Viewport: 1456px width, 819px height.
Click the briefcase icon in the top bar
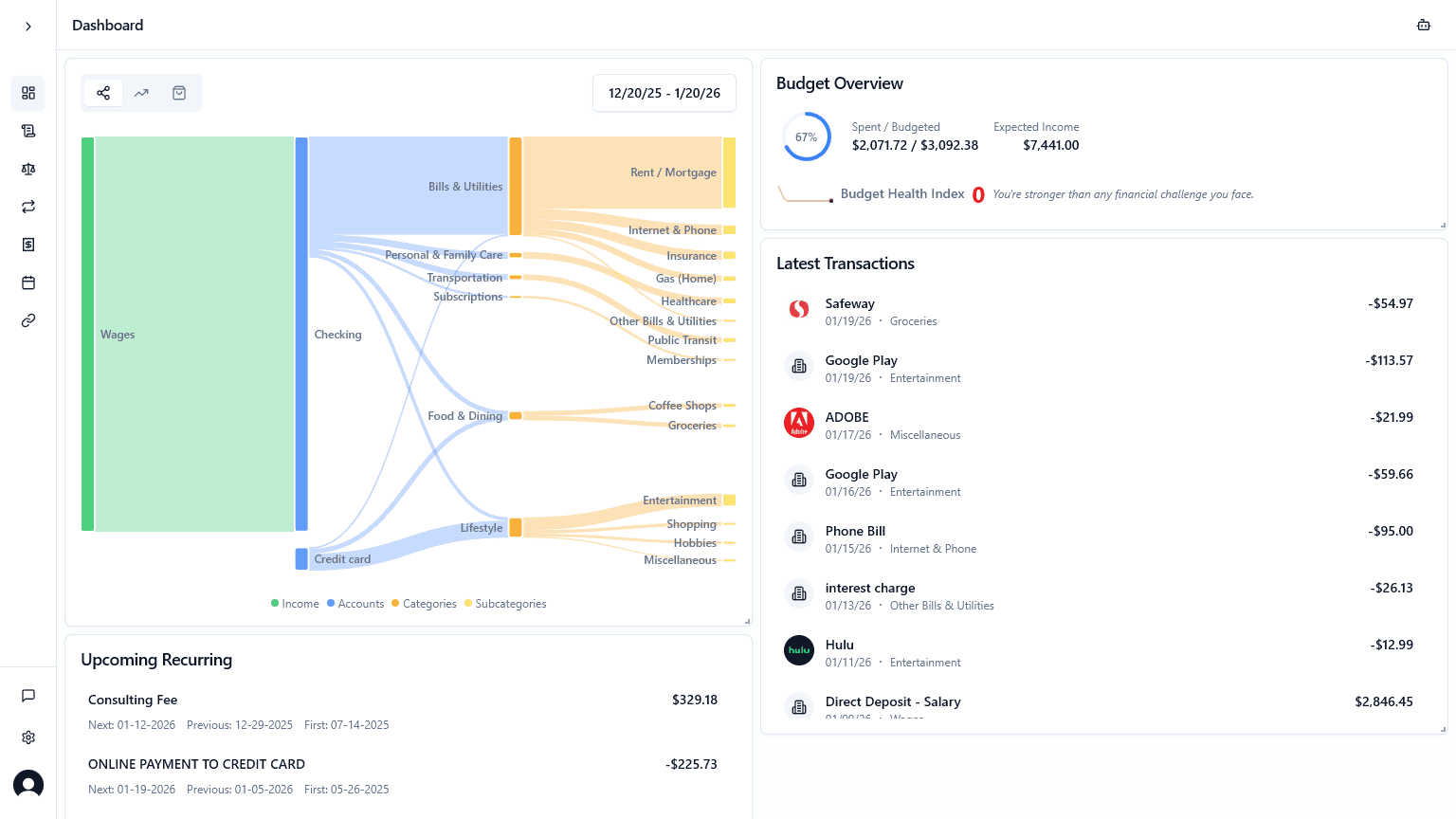pos(1424,25)
